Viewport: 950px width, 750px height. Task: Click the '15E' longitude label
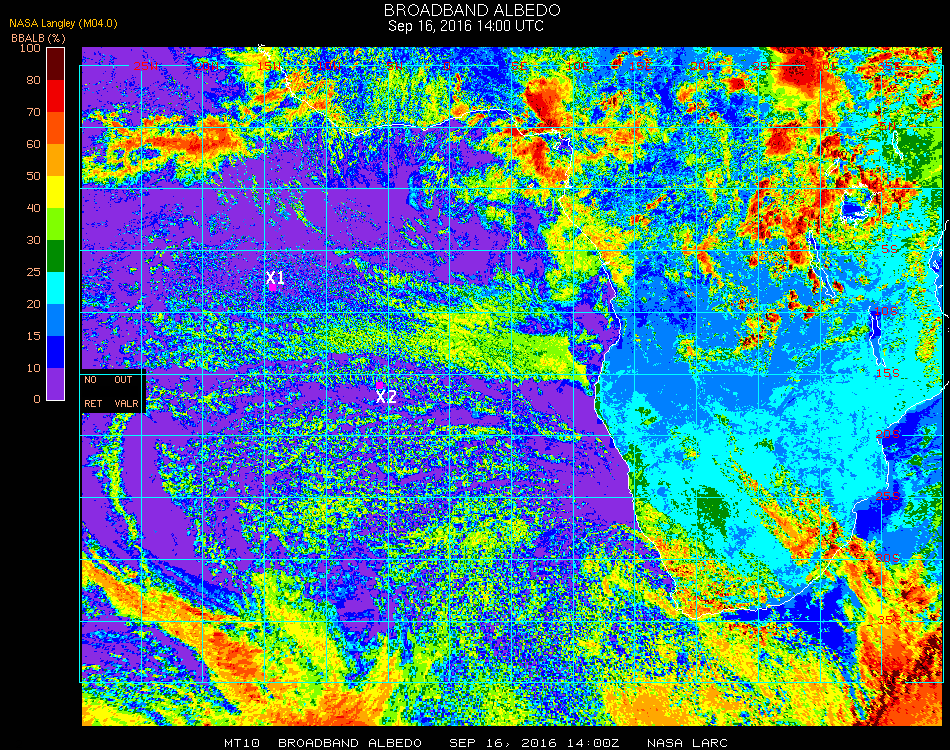[640, 66]
